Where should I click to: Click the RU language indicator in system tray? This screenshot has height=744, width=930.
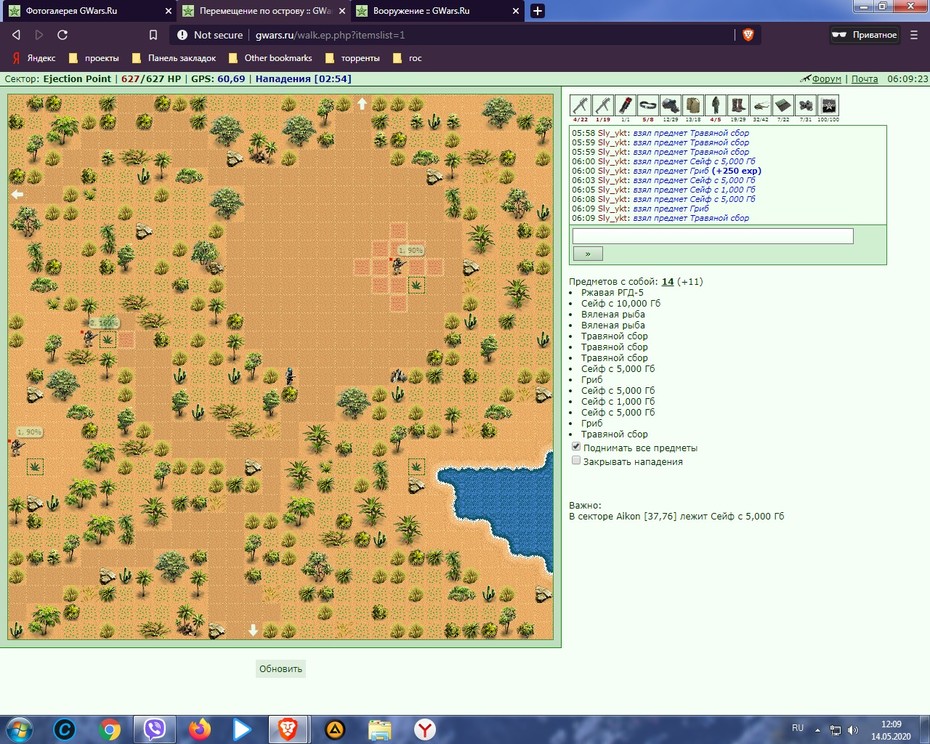click(798, 728)
